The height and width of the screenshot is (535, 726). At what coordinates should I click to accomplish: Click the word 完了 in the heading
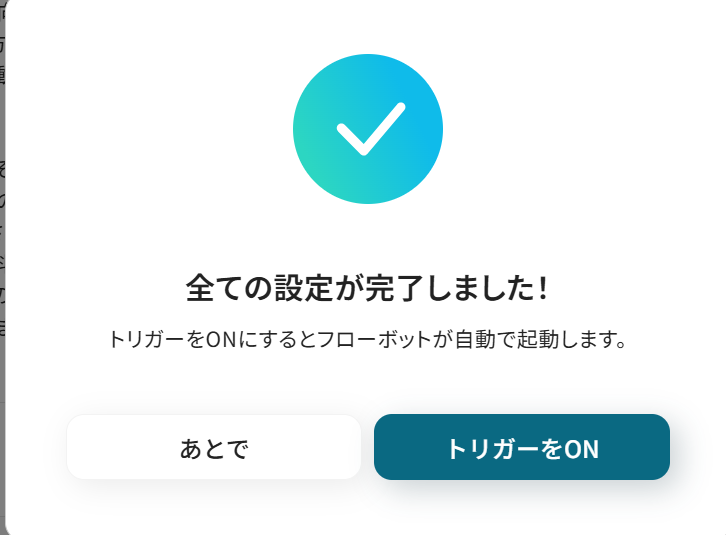[394, 288]
